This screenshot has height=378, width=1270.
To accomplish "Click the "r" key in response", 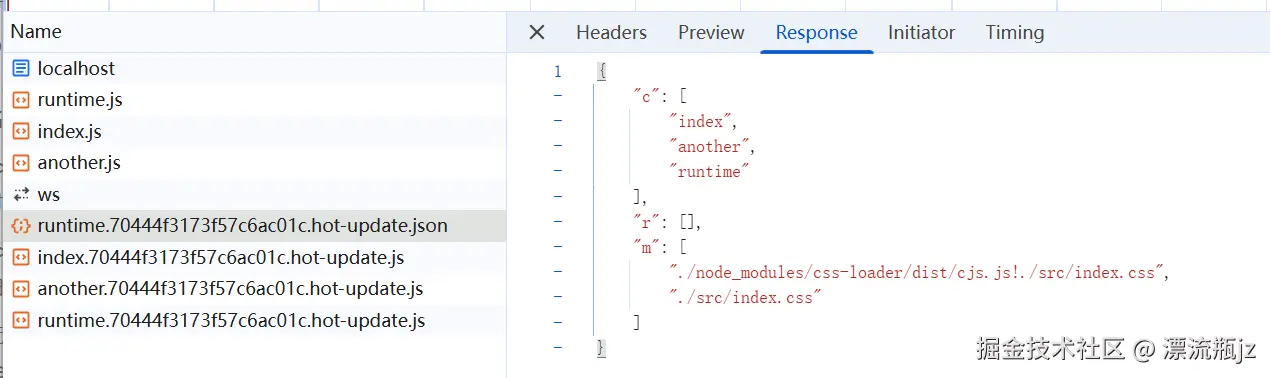I will [x=645, y=221].
